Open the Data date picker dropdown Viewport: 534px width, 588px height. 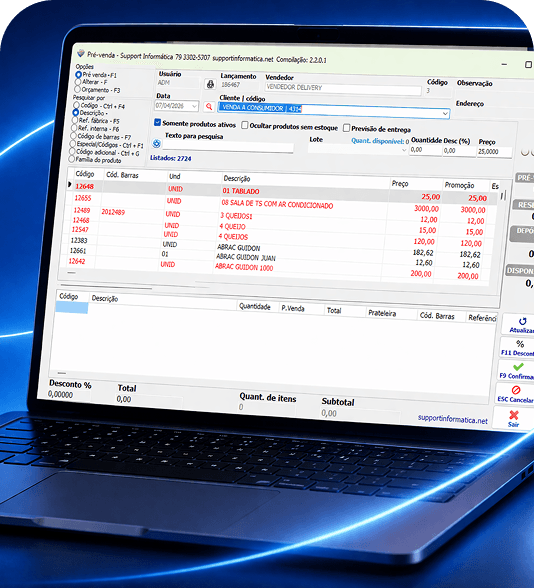coord(194,106)
